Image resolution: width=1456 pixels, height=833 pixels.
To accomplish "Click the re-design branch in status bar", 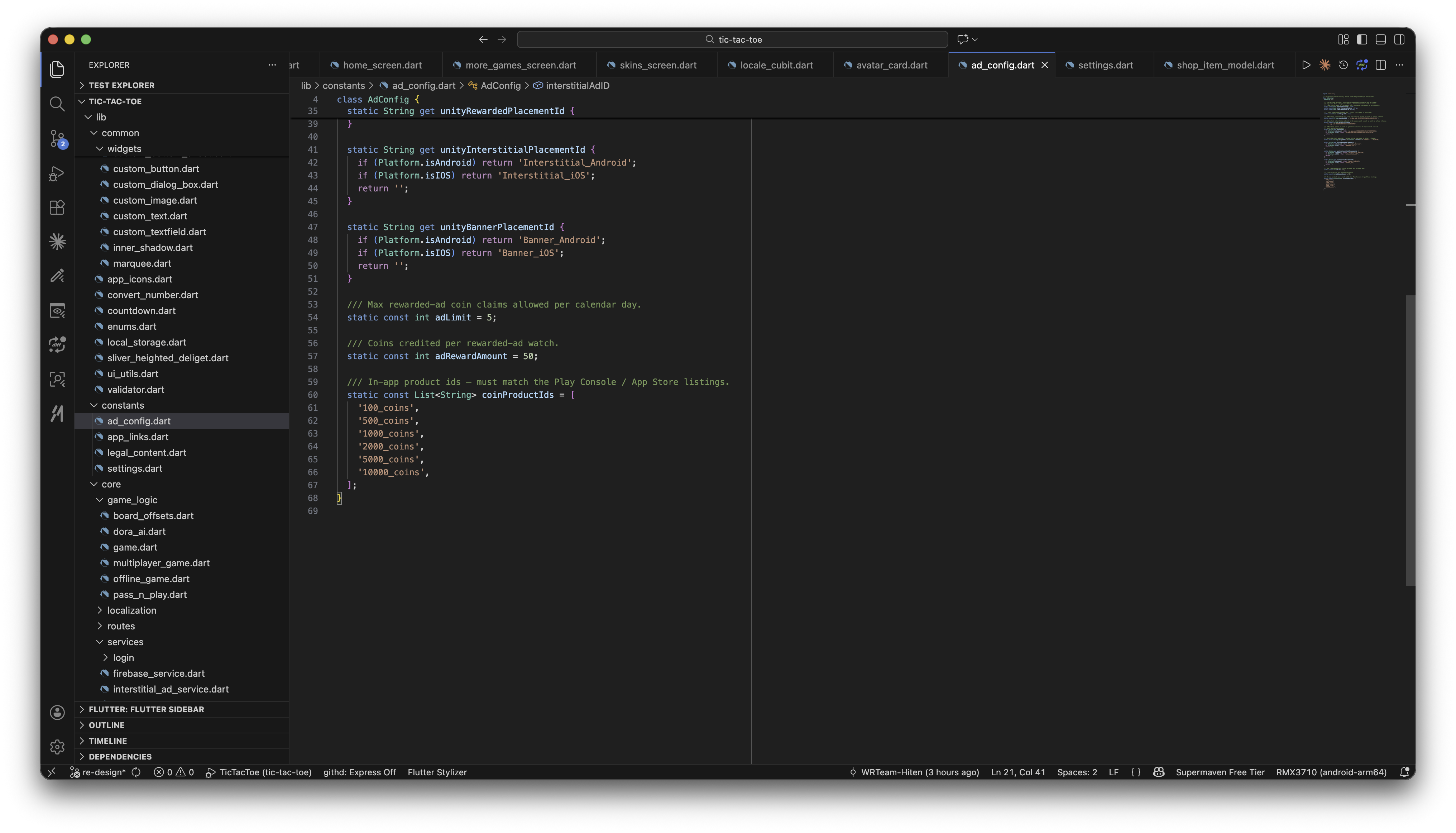I will pos(98,772).
